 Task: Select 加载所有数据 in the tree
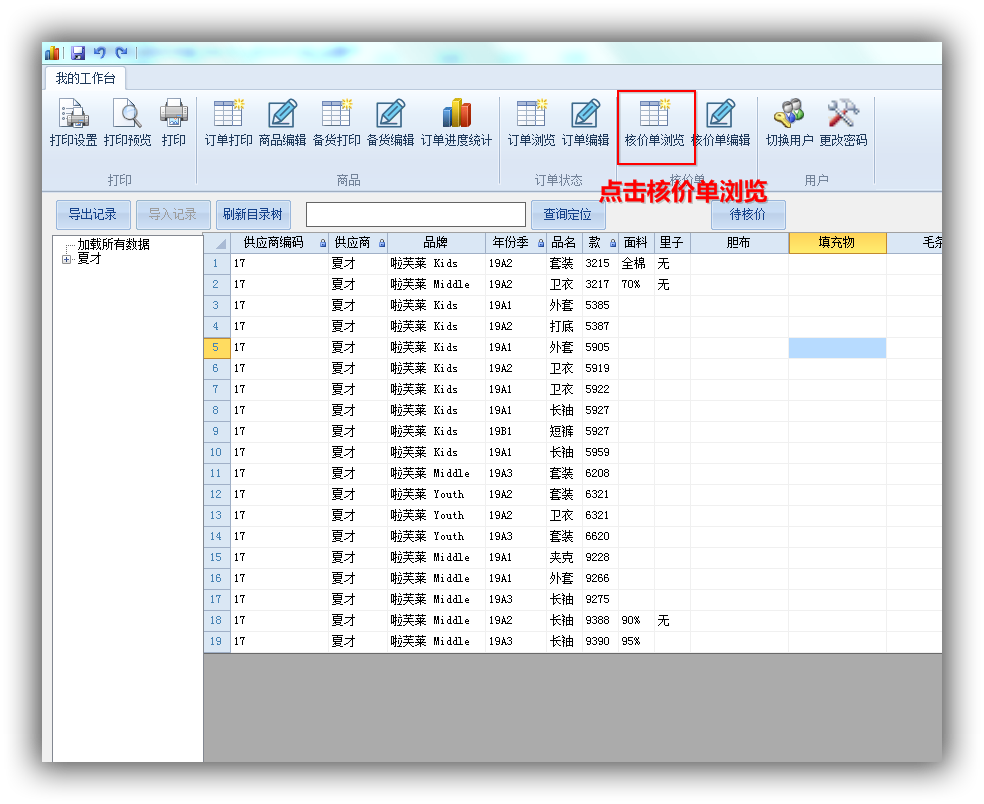(113, 244)
